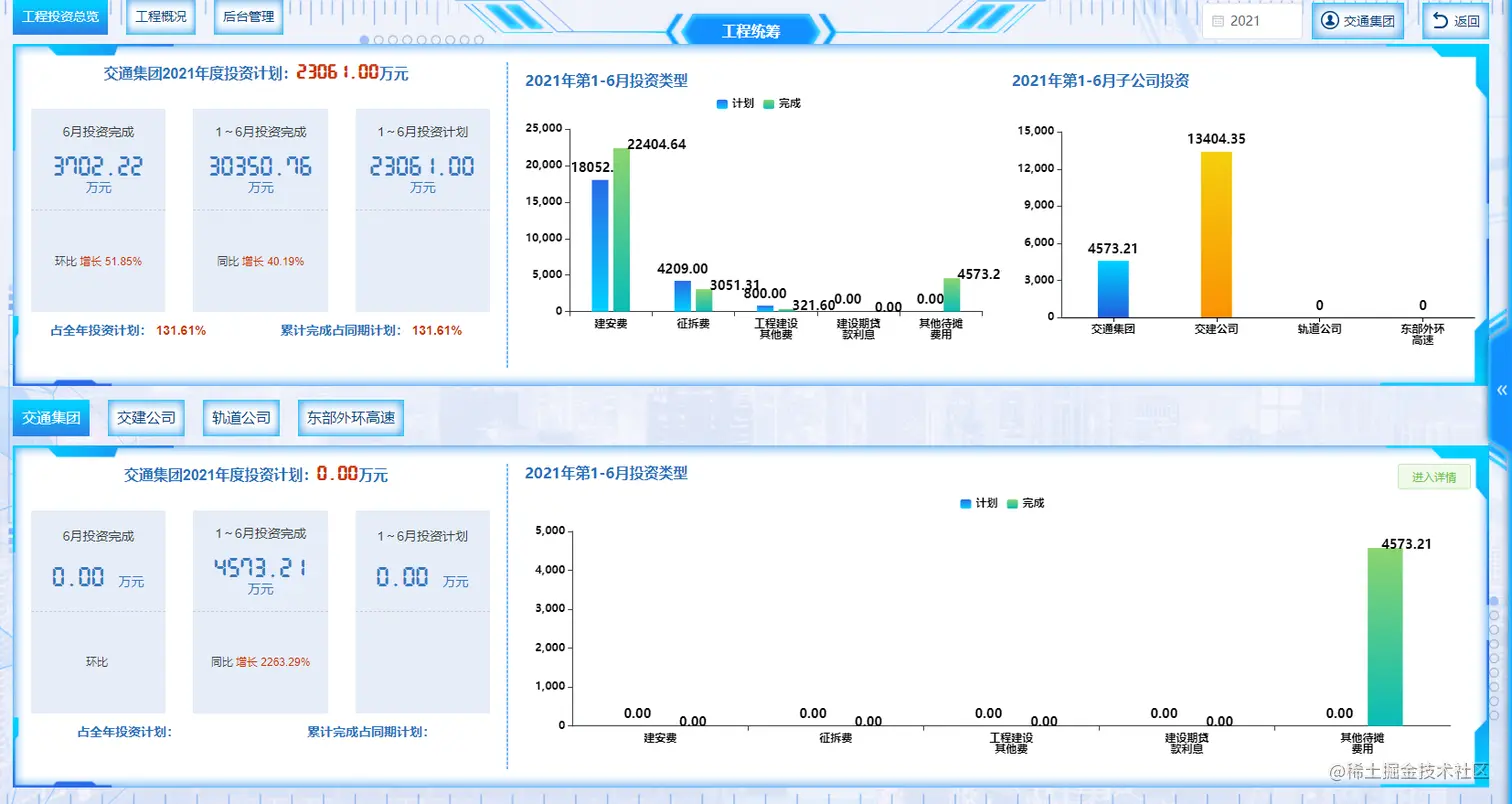Select the second carousel page dot
Viewport: 1512px width, 804px height.
(x=379, y=41)
